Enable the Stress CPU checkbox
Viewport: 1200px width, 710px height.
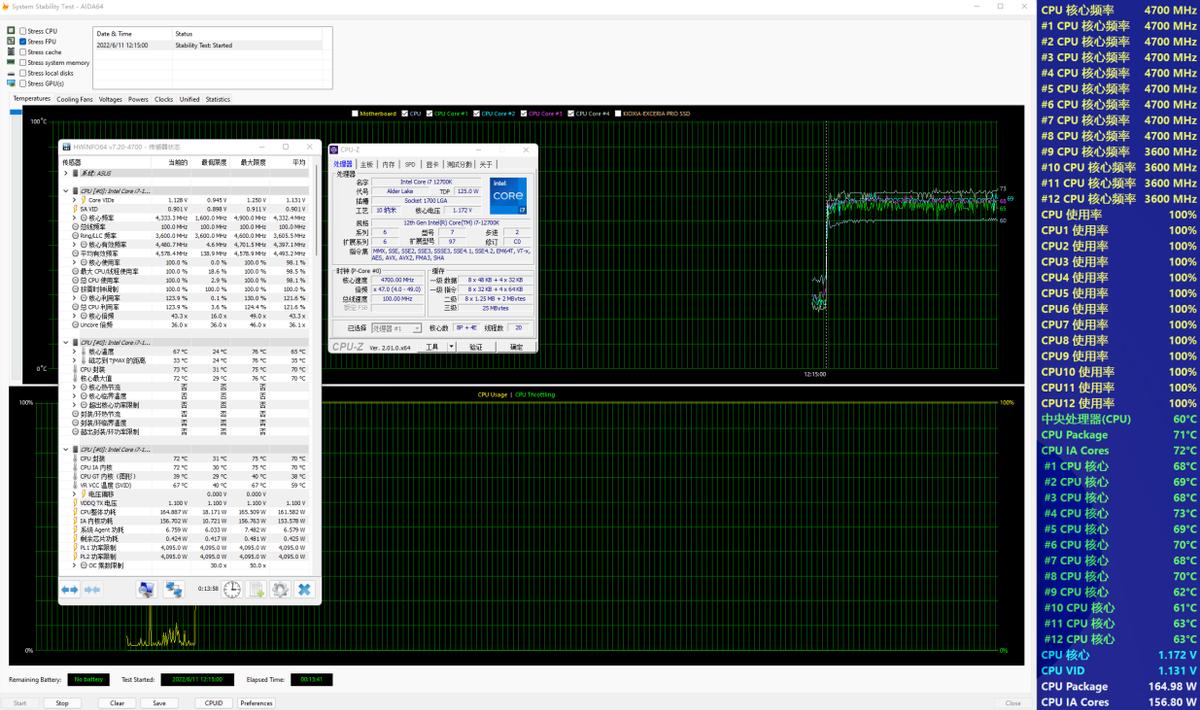[x=23, y=31]
